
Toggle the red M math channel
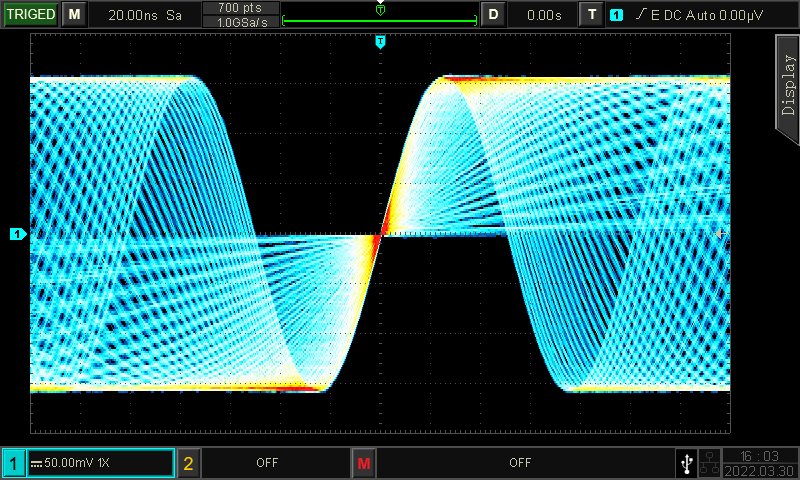(363, 463)
